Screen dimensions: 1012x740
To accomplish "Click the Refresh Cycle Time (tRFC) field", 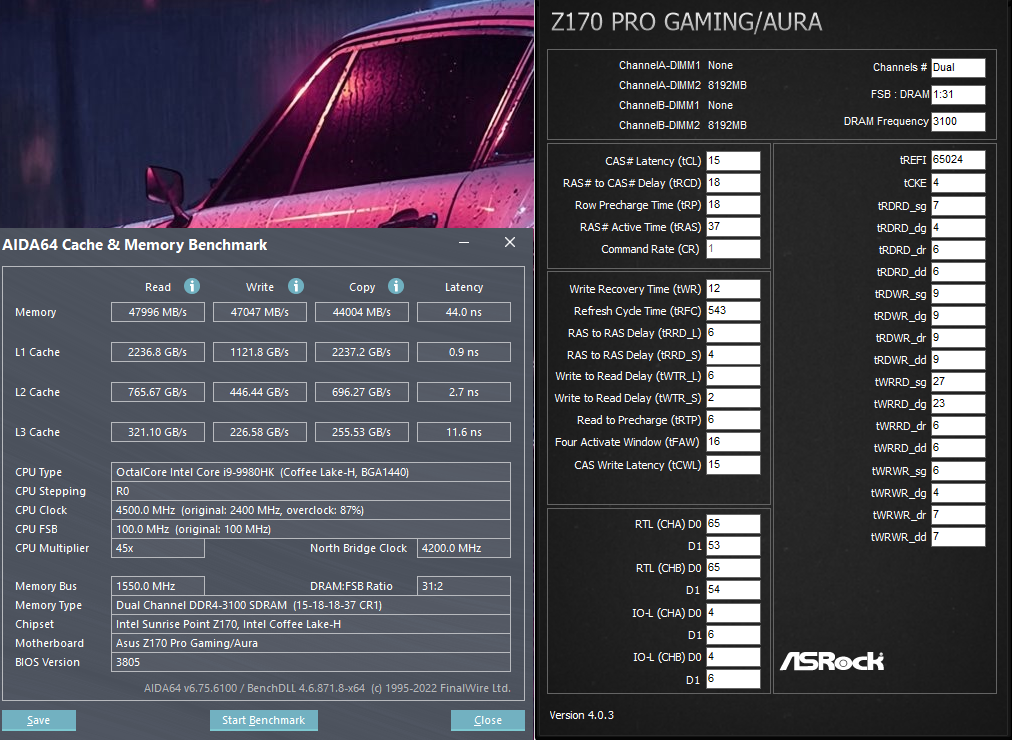I will (x=733, y=310).
